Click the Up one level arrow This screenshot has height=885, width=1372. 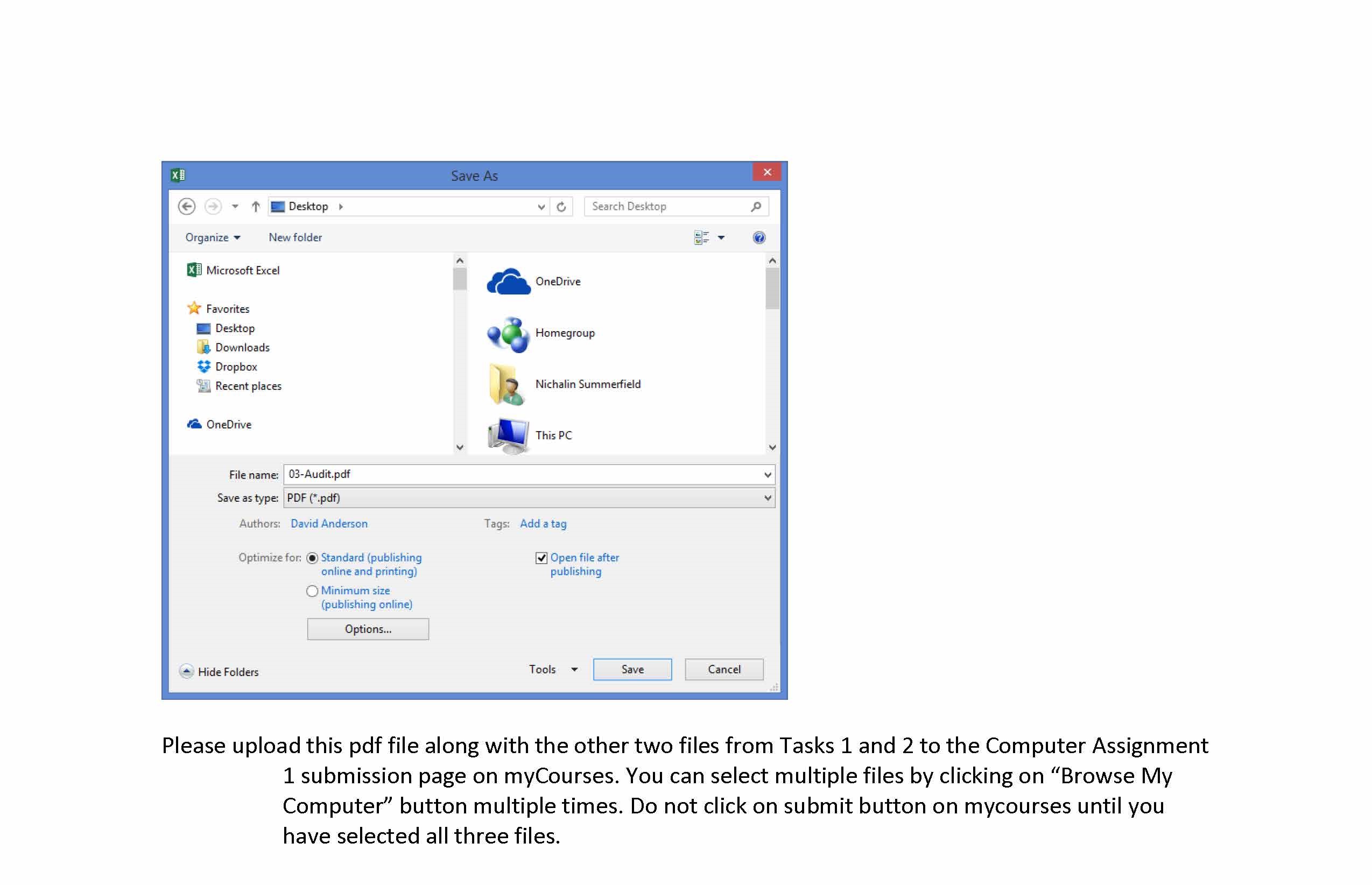click(x=256, y=206)
